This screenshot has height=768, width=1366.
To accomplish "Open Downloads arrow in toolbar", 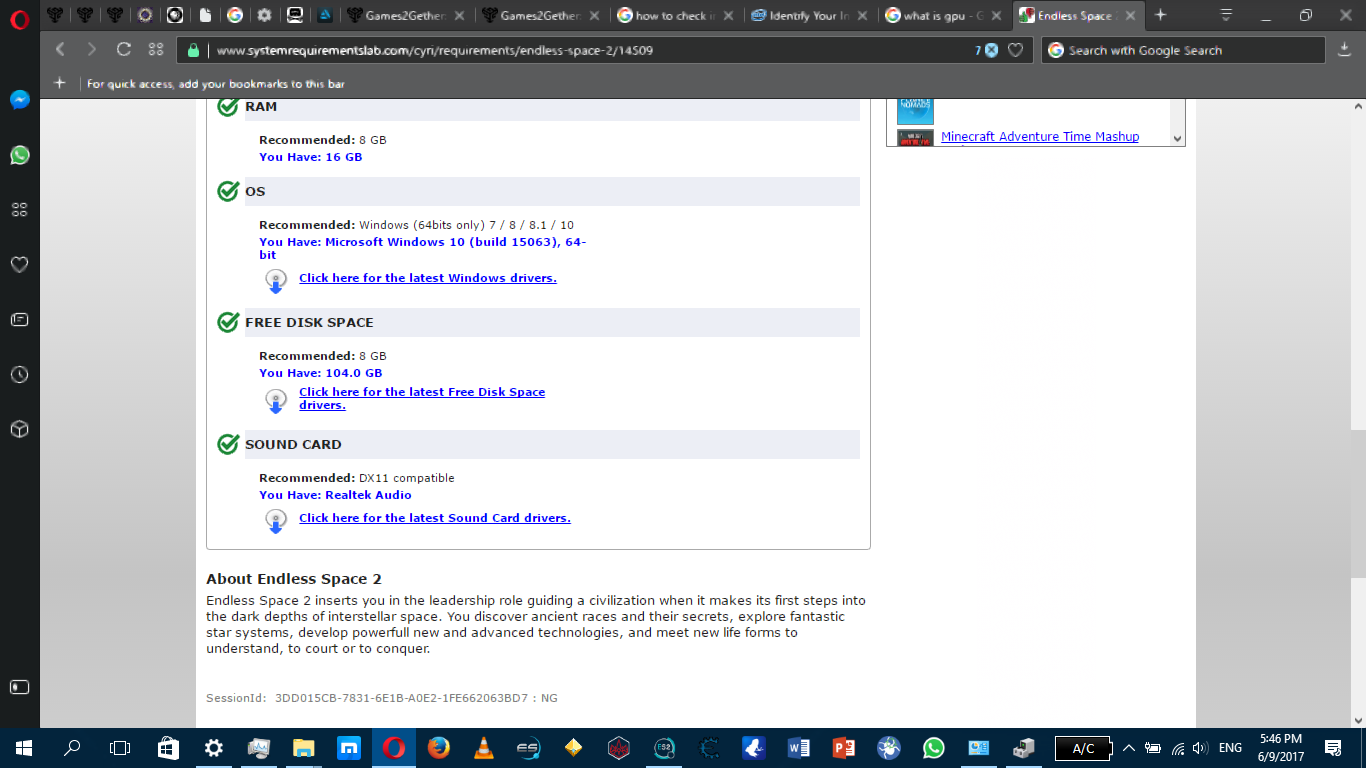I will [1345, 50].
